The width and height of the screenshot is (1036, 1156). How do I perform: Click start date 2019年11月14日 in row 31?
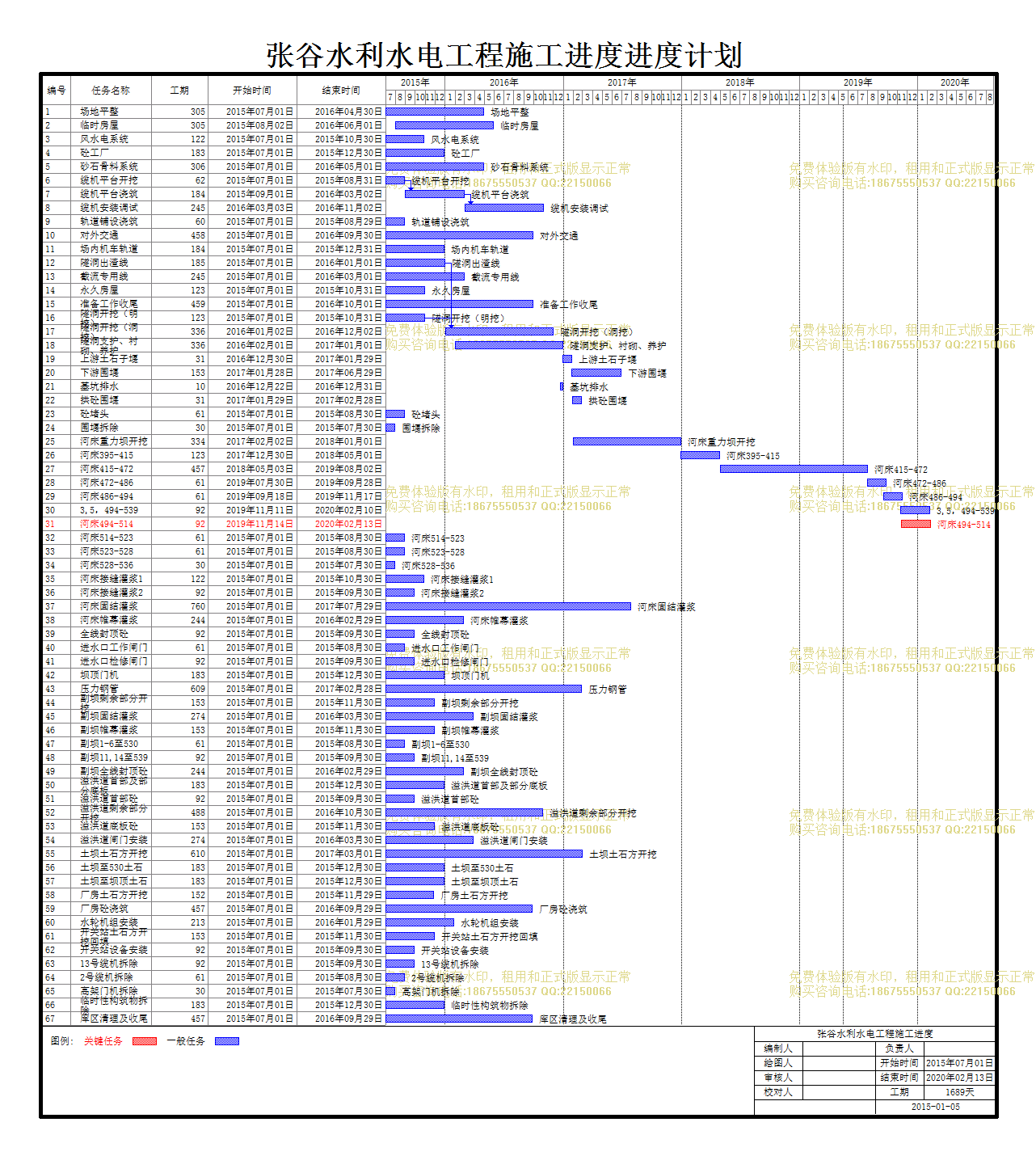259,524
